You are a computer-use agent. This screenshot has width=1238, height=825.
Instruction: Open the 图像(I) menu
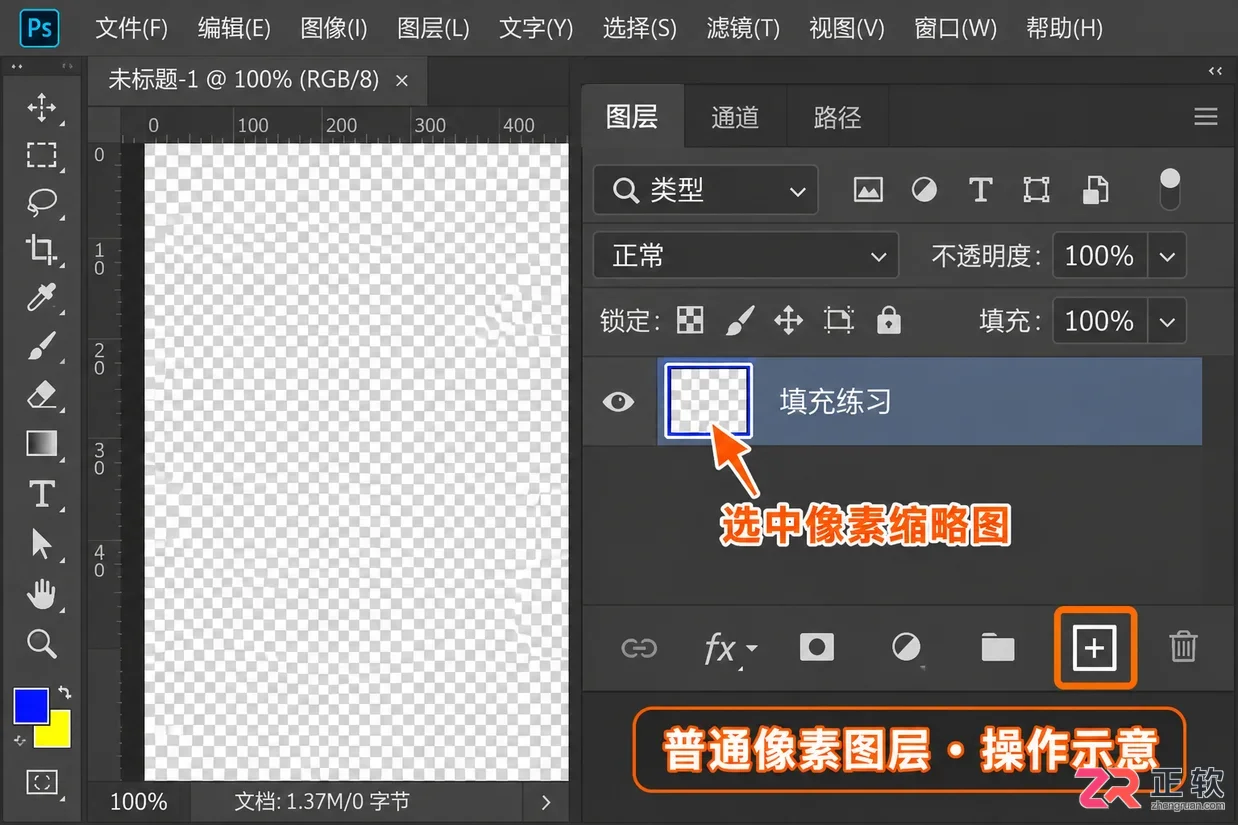[x=334, y=28]
